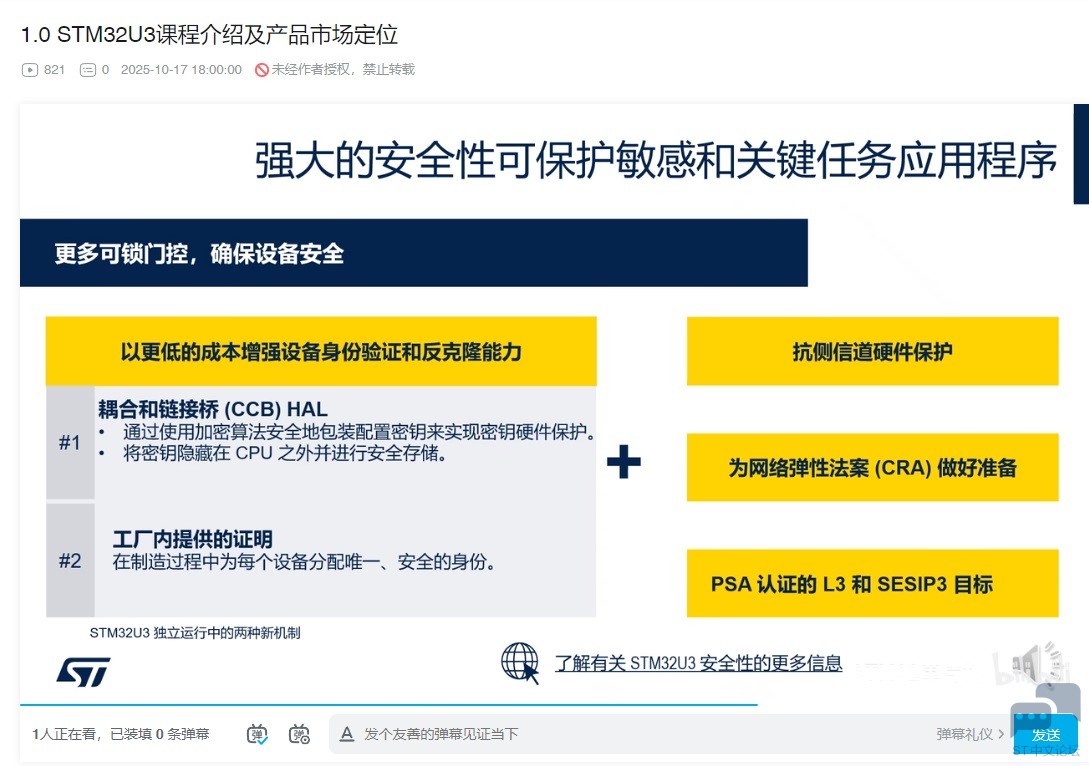1089x766 pixels.
Task: Click the 抗侧信道硬件保护 yellow box
Action: pos(872,351)
